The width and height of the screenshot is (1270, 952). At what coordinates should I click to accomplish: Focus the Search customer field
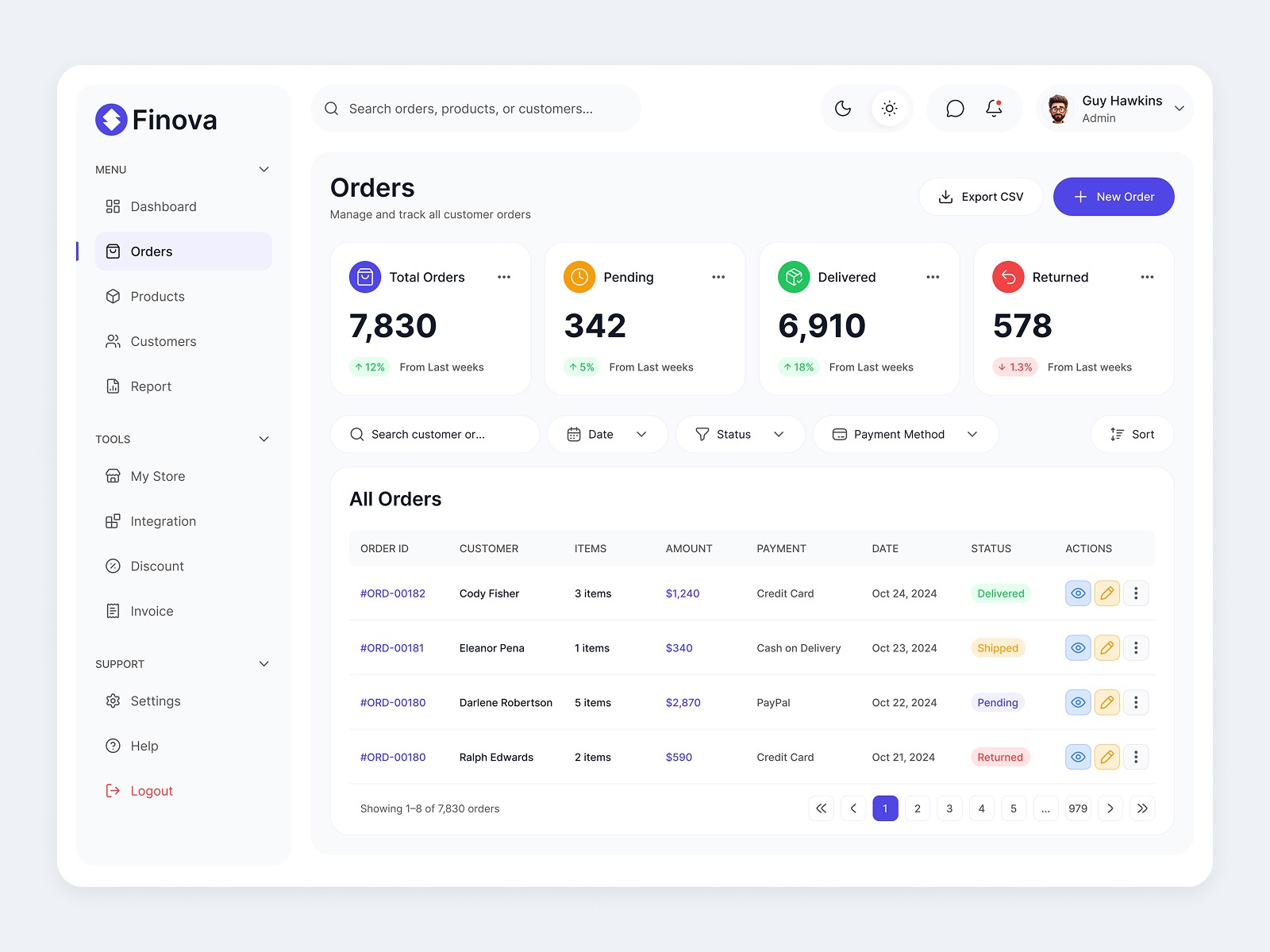(435, 435)
